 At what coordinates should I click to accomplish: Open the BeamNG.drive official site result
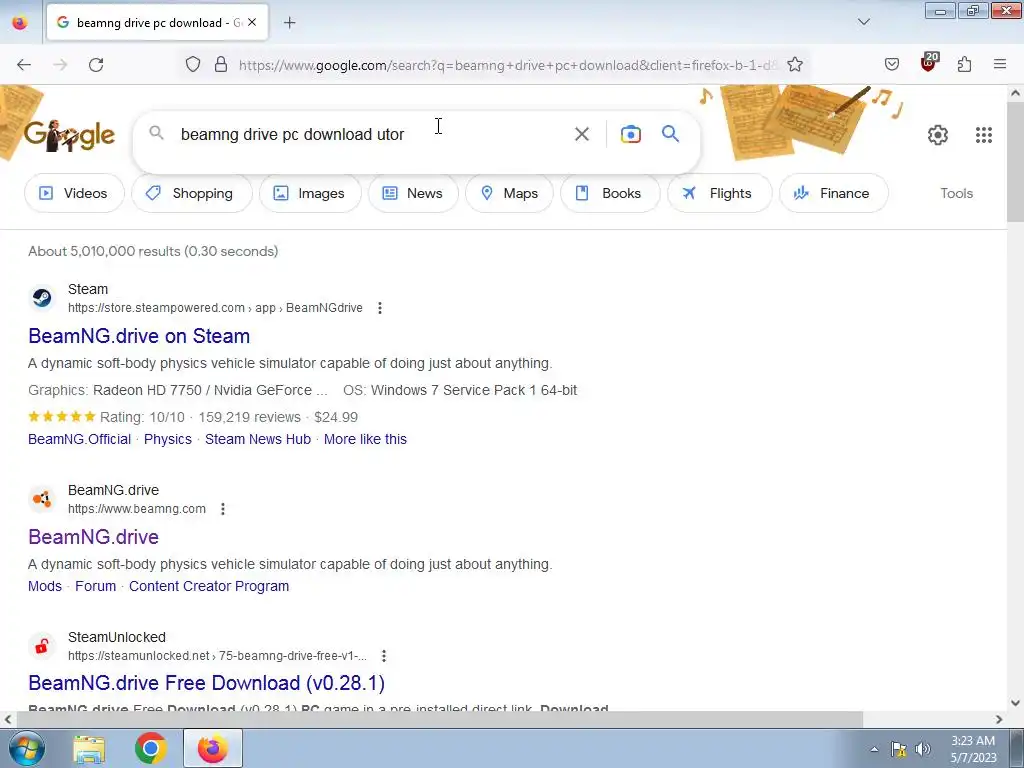point(93,537)
